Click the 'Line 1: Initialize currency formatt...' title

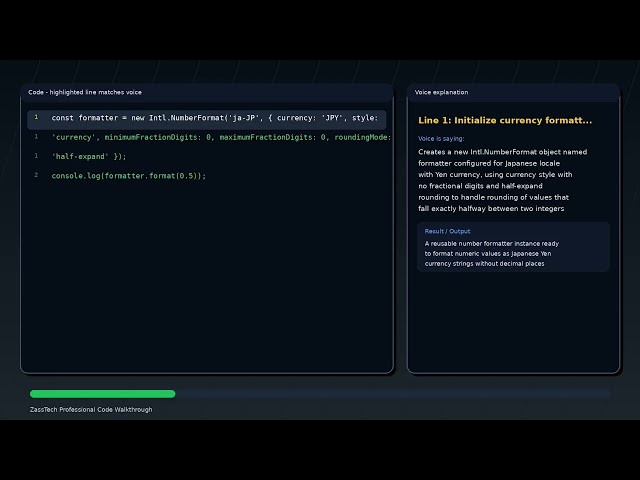tap(505, 120)
